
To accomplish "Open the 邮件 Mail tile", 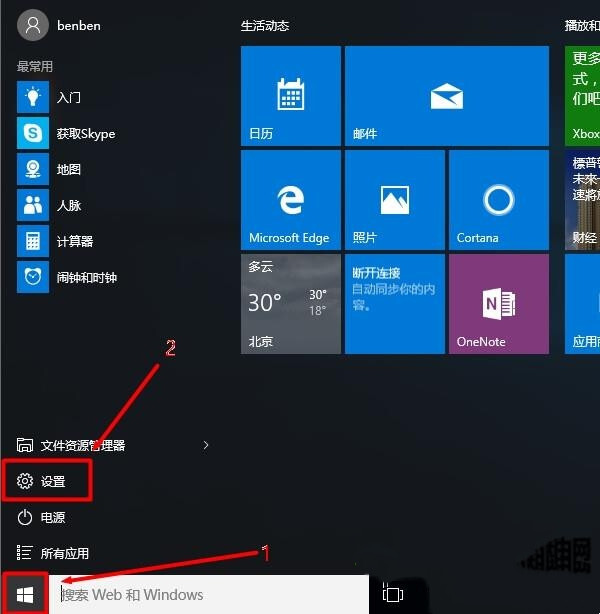I will click(x=447, y=96).
